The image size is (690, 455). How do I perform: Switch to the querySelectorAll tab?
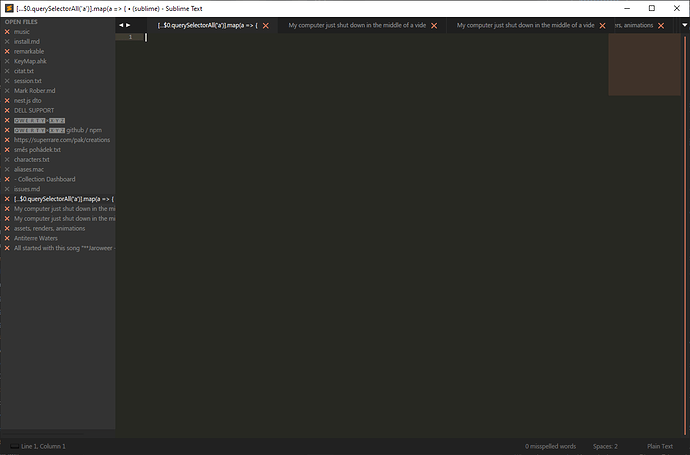pos(208,26)
